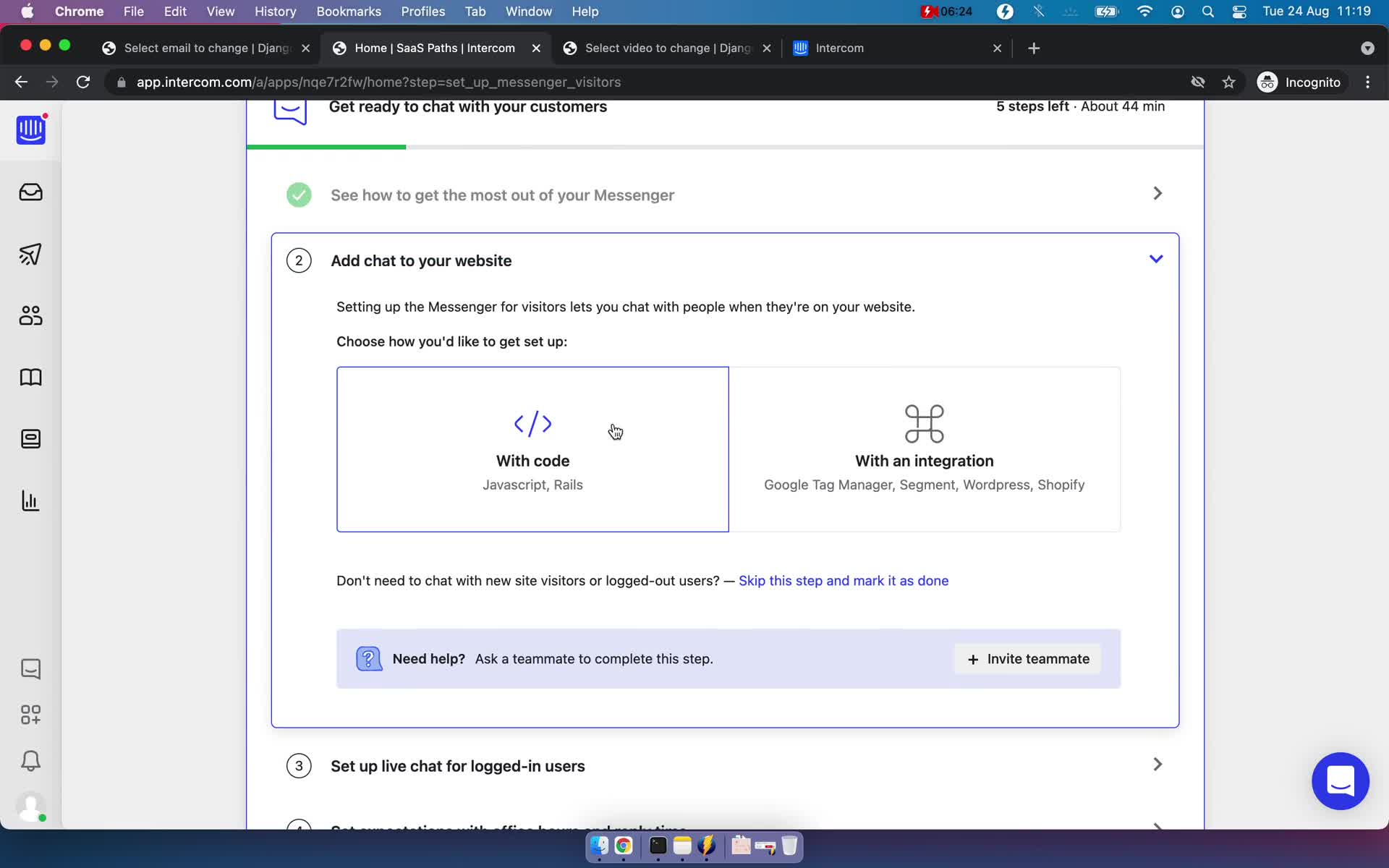The width and height of the screenshot is (1389, 868).
Task: Toggle step 2 Add chat to website
Action: (x=1156, y=259)
